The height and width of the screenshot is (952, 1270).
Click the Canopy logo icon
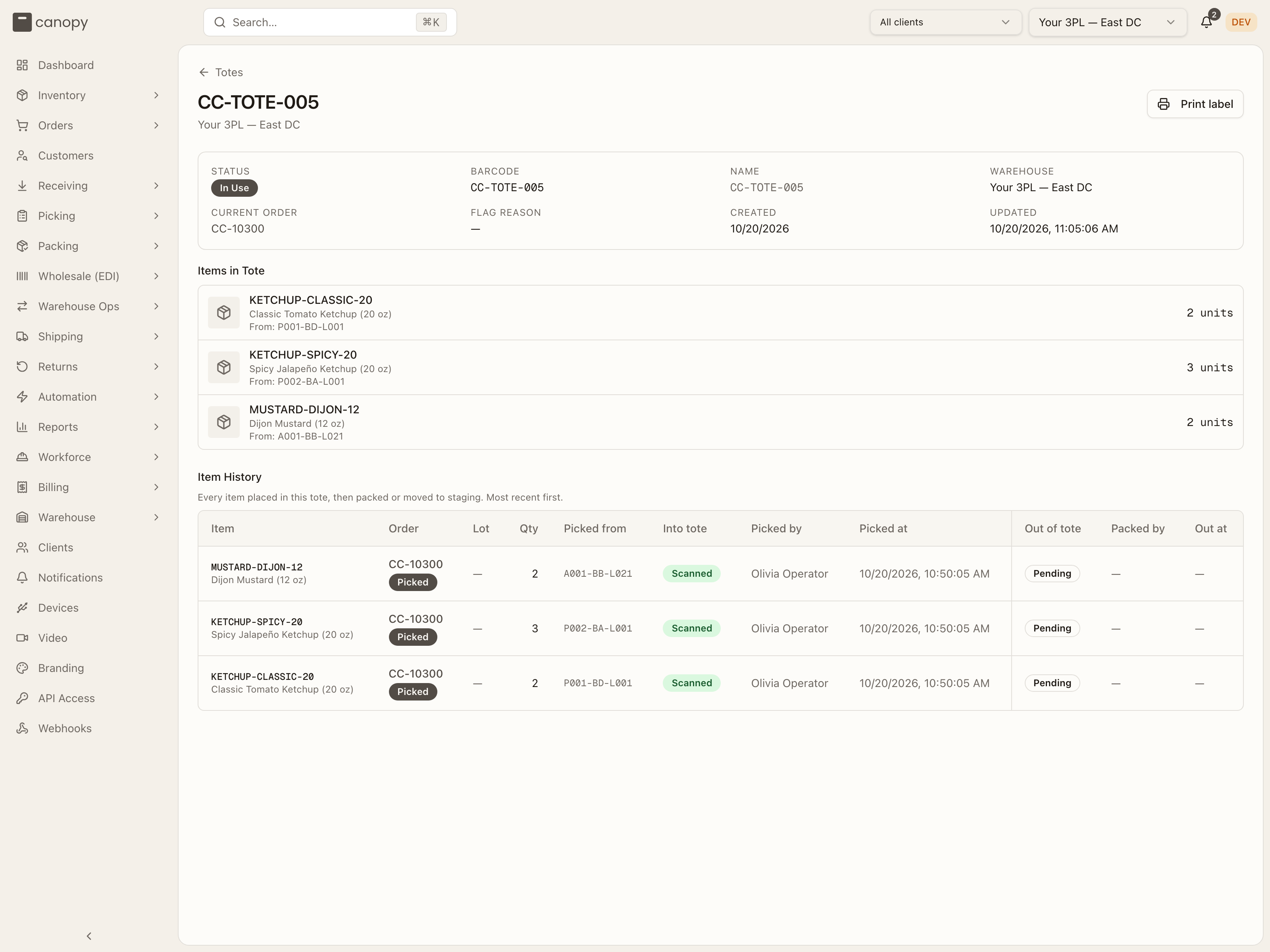pyautogui.click(x=22, y=22)
